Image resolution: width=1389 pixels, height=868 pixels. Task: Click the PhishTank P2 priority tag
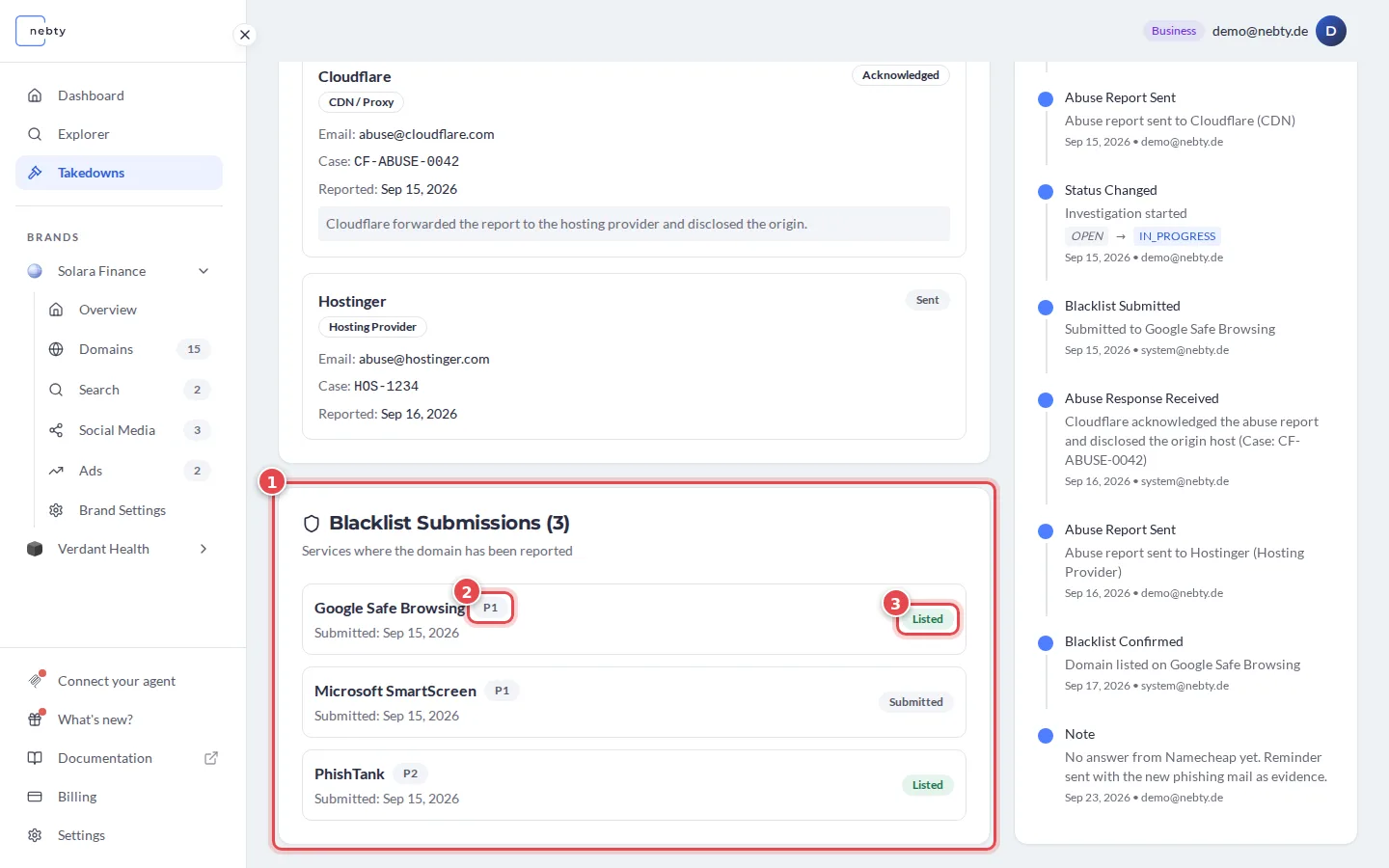411,773
